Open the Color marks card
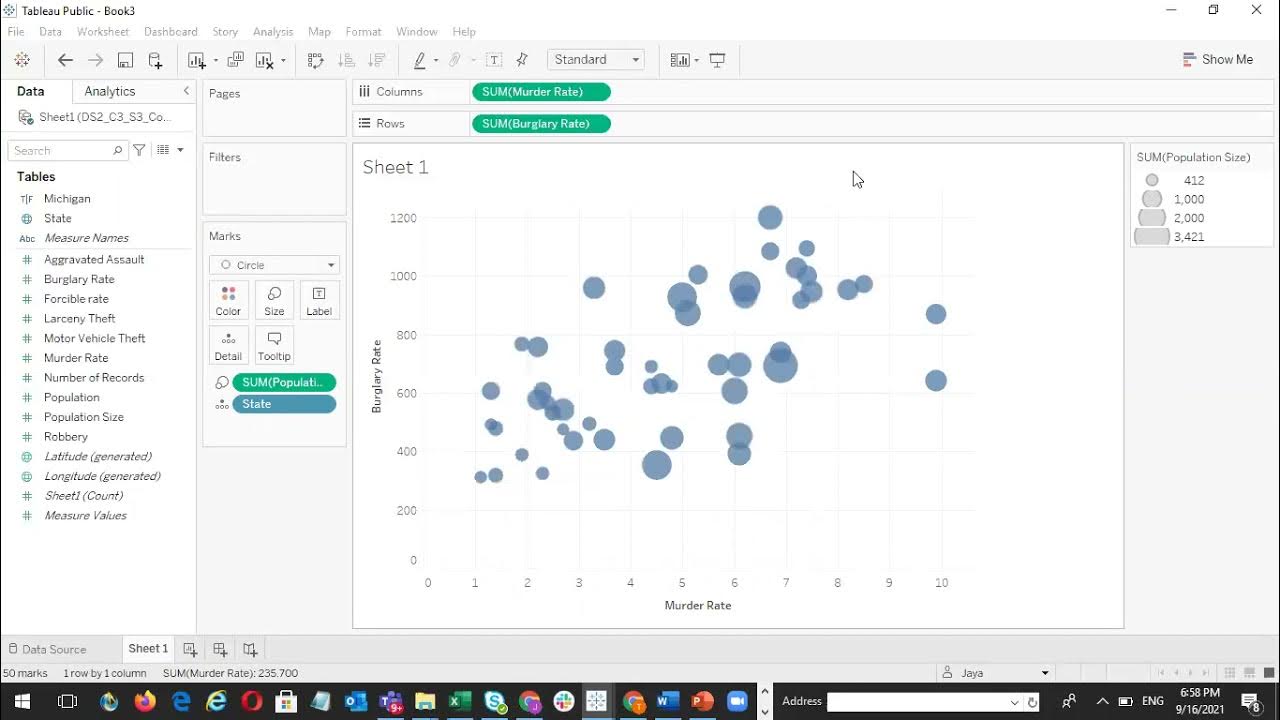This screenshot has height=720, width=1280. point(228,300)
